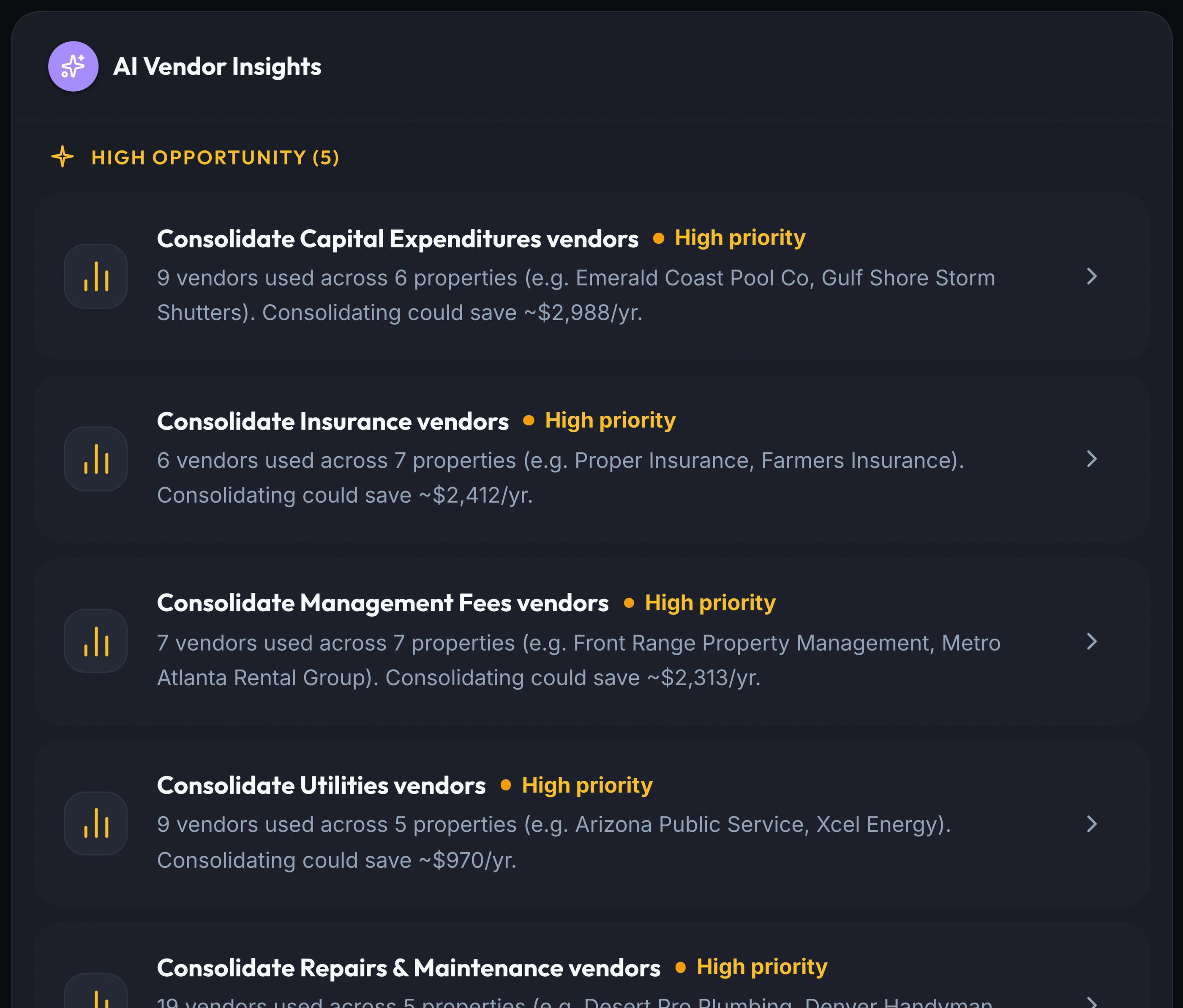This screenshot has width=1183, height=1008.
Task: Click the Repairs & Maintenance bar chart icon
Action: coord(96,992)
